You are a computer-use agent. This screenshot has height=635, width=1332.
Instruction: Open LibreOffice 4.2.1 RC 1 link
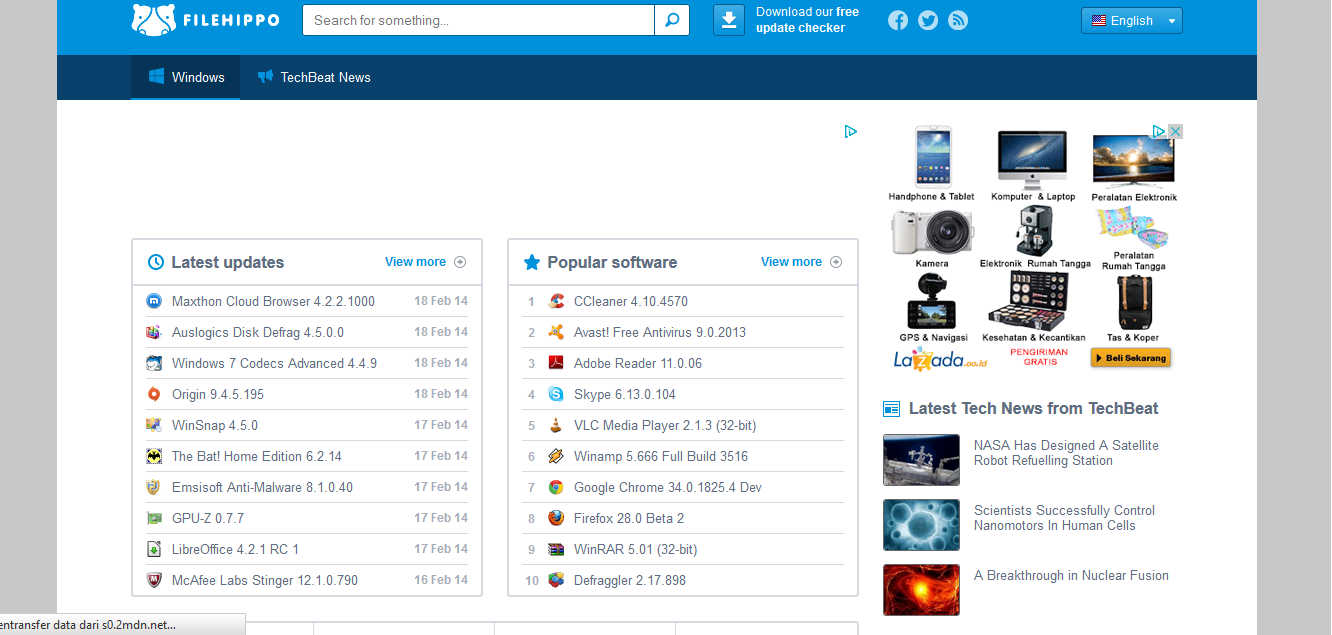235,549
